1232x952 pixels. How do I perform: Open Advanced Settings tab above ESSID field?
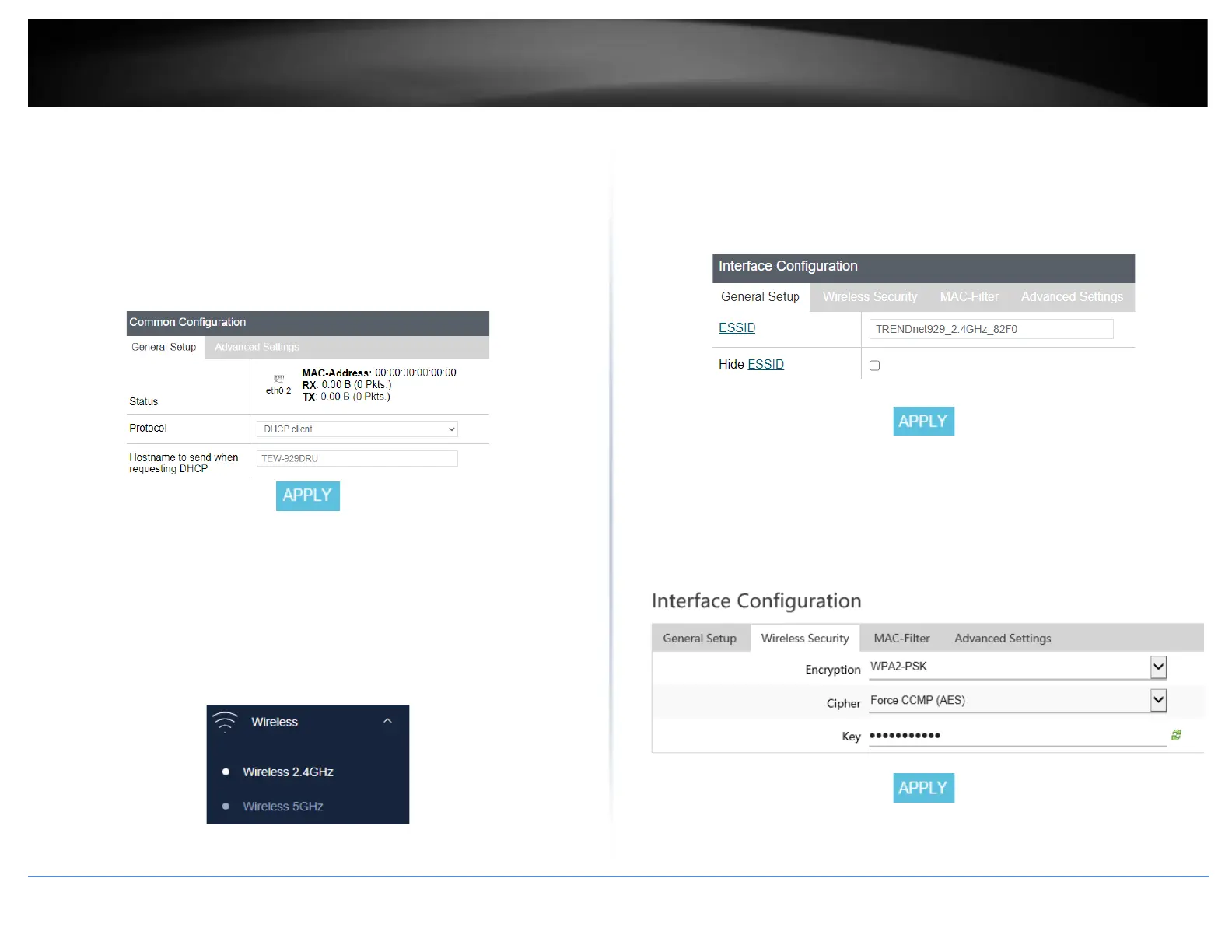[1072, 297]
